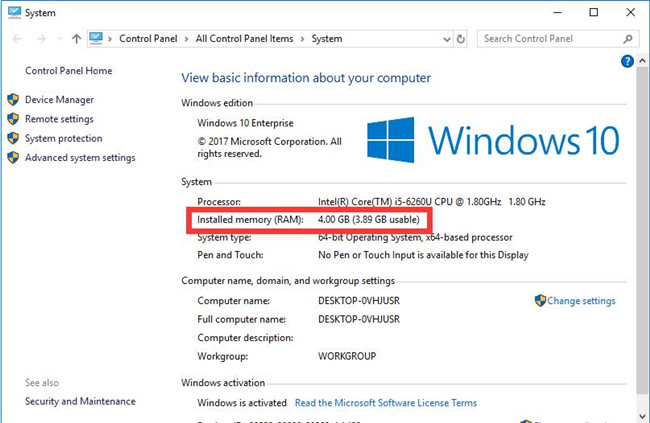Click Change settings link
The image size is (650, 423).
(581, 301)
